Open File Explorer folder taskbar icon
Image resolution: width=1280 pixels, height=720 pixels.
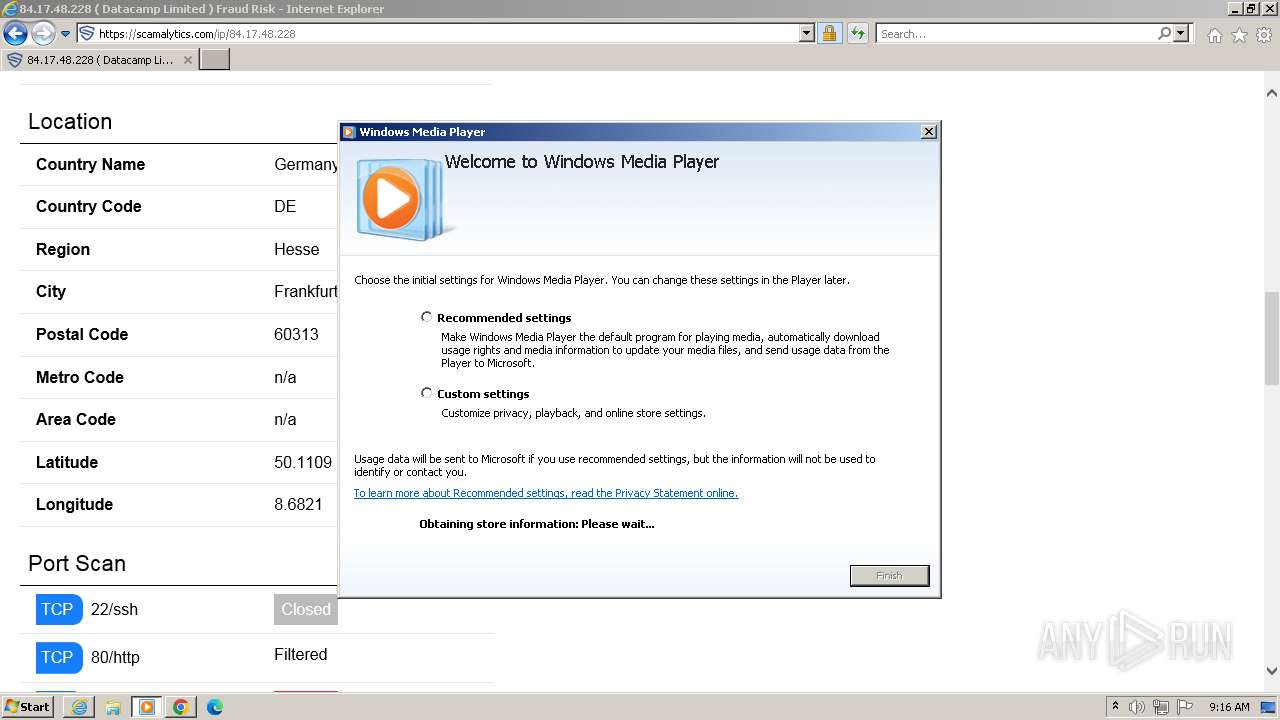point(113,707)
